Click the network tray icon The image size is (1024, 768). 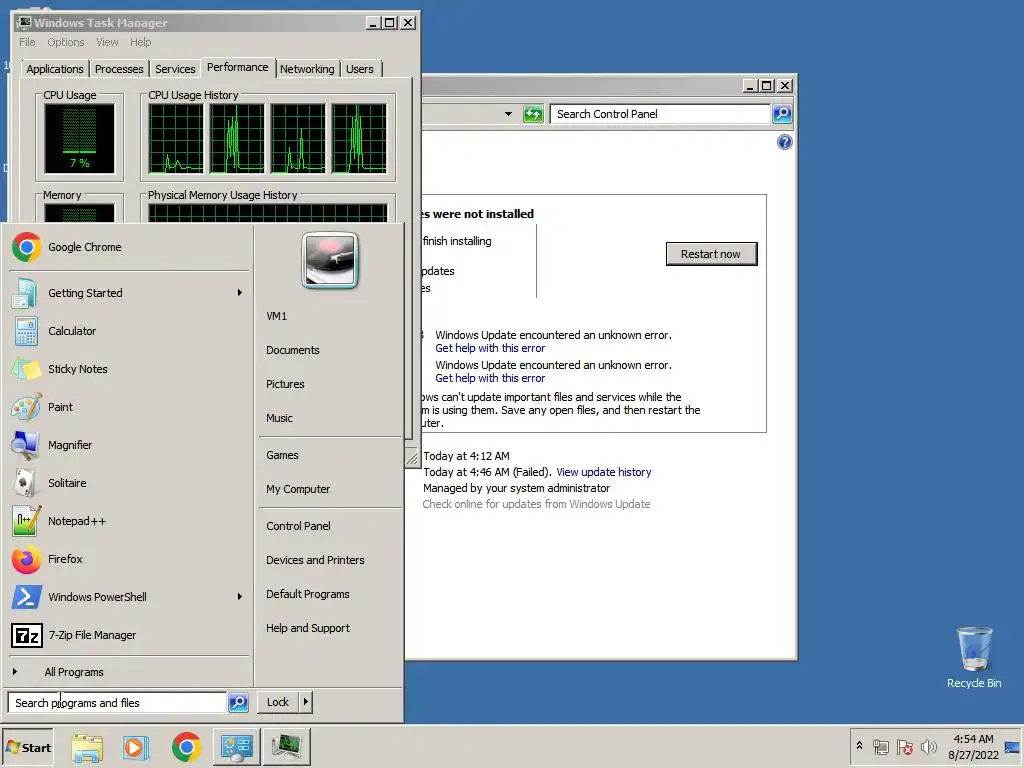click(x=881, y=746)
